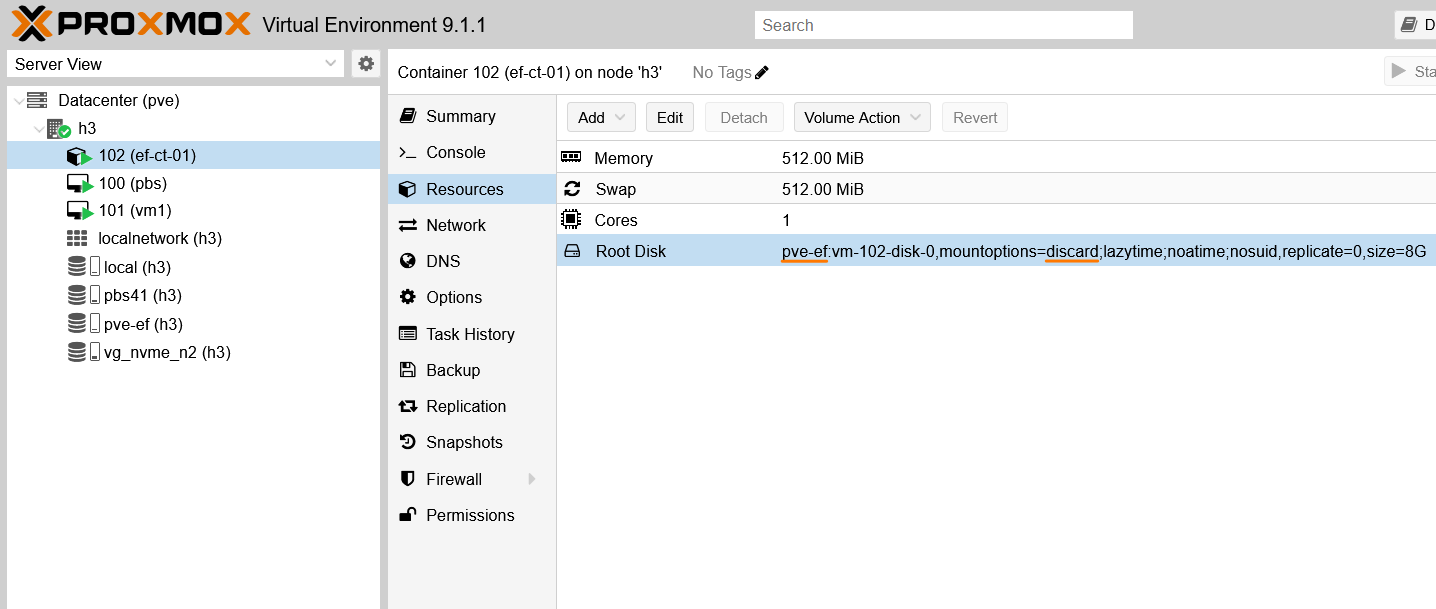Select the Cores value 1
Viewport: 1436px width, 609px height.
(x=786, y=220)
